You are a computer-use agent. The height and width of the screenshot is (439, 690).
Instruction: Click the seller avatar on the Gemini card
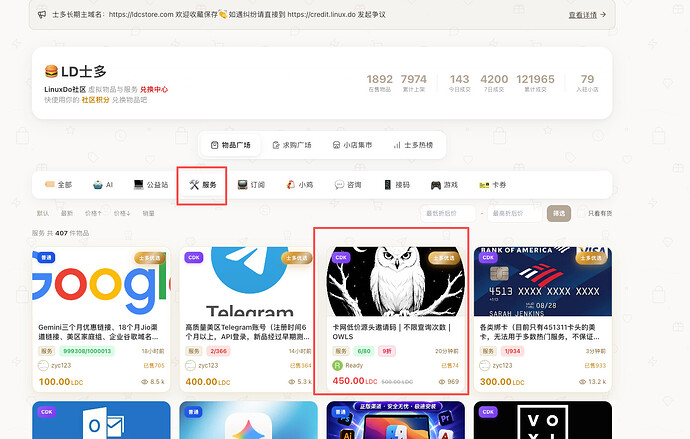(43, 366)
